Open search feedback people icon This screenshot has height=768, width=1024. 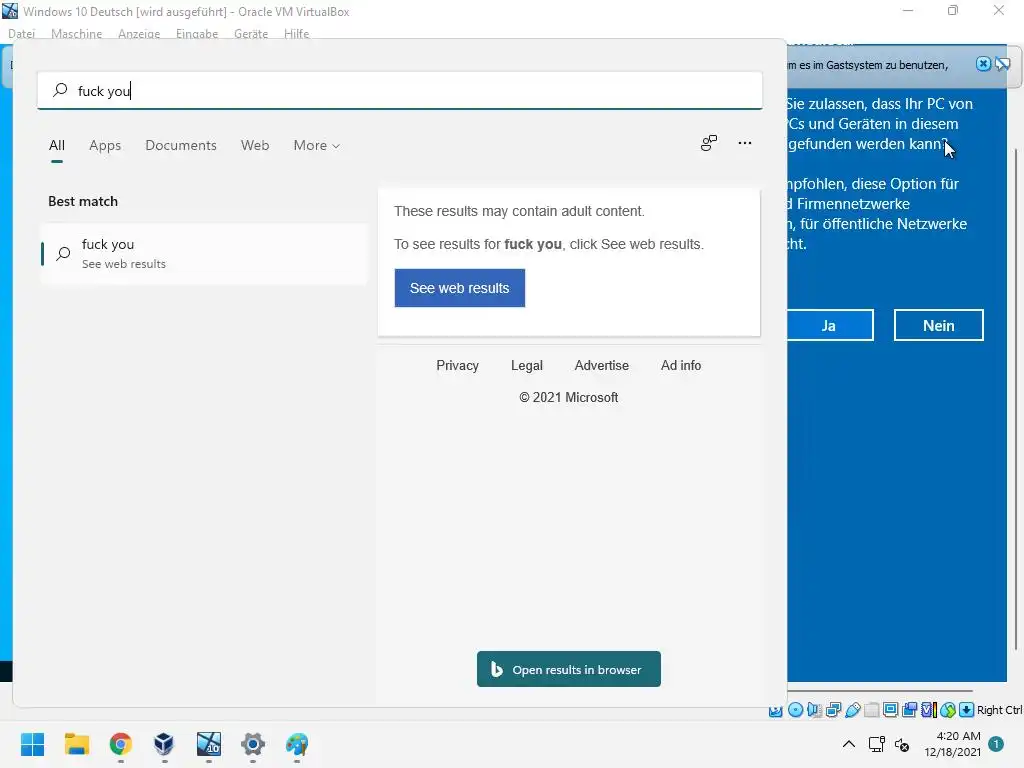pyautogui.click(x=709, y=143)
